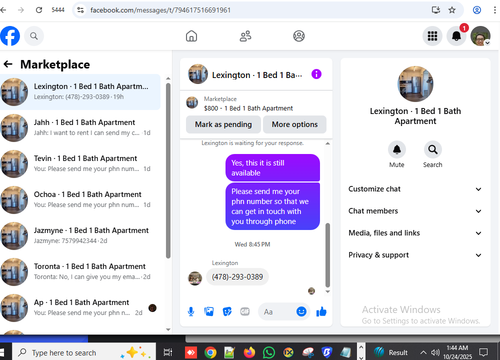Open the Windows notification center icon
Screen dimensions: 500x360
(483, 352)
